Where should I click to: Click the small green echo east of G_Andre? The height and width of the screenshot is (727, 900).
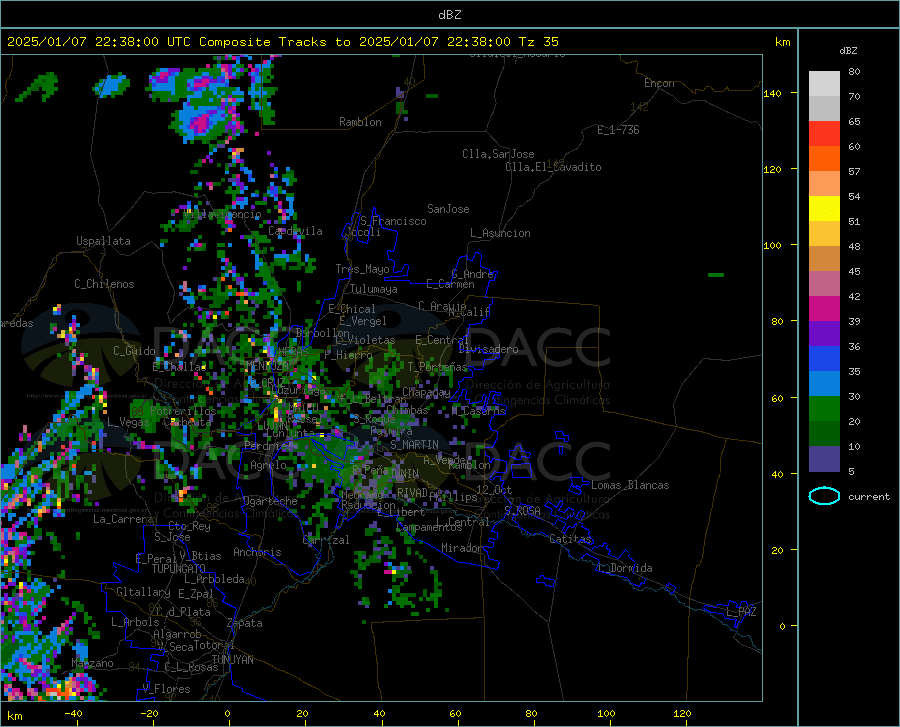(716, 275)
